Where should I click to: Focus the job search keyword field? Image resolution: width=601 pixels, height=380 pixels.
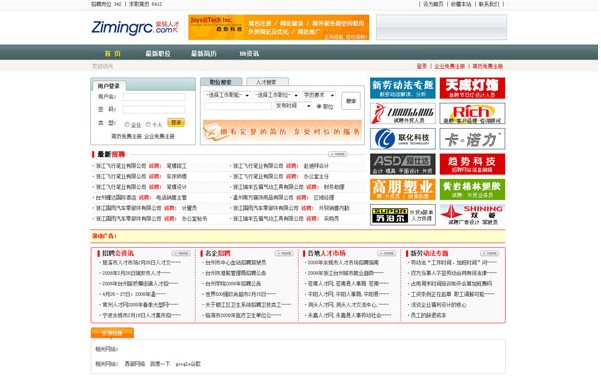(x=238, y=106)
